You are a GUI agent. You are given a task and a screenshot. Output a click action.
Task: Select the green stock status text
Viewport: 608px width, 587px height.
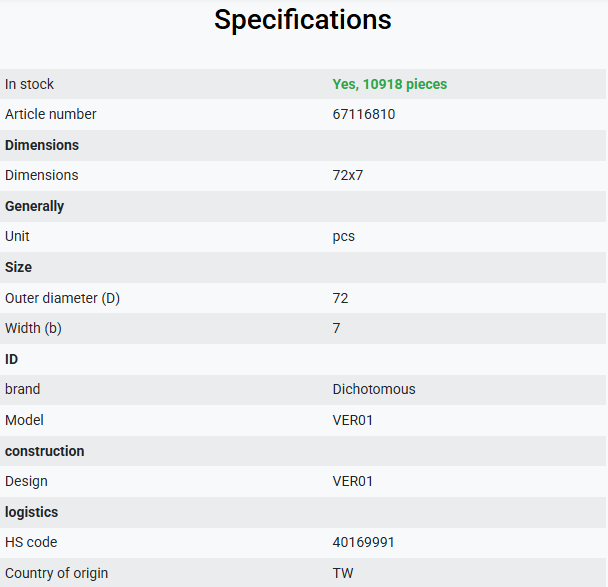(x=390, y=84)
